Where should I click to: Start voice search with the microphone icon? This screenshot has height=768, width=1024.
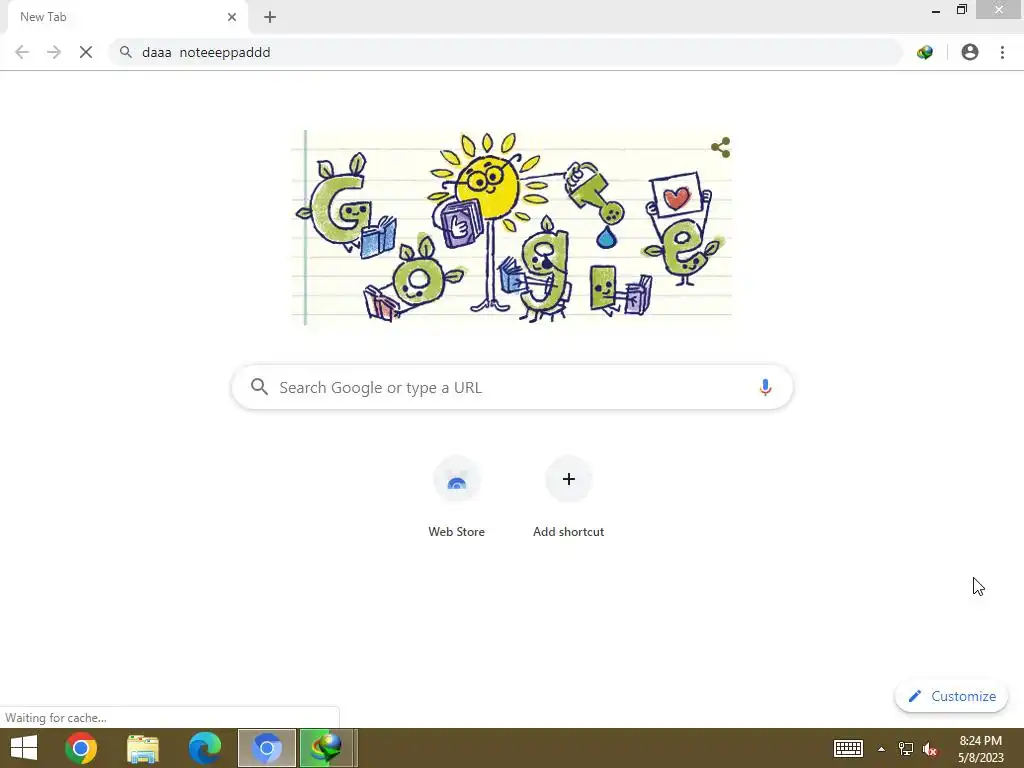click(765, 387)
